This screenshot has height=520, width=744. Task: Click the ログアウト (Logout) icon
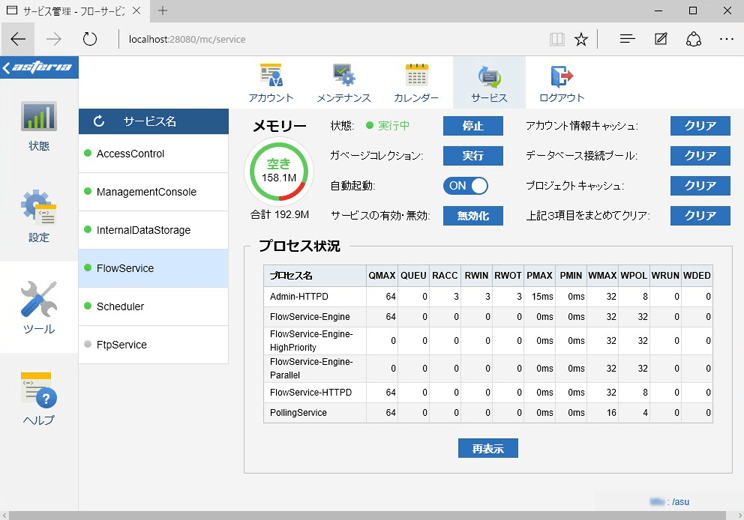(x=561, y=78)
